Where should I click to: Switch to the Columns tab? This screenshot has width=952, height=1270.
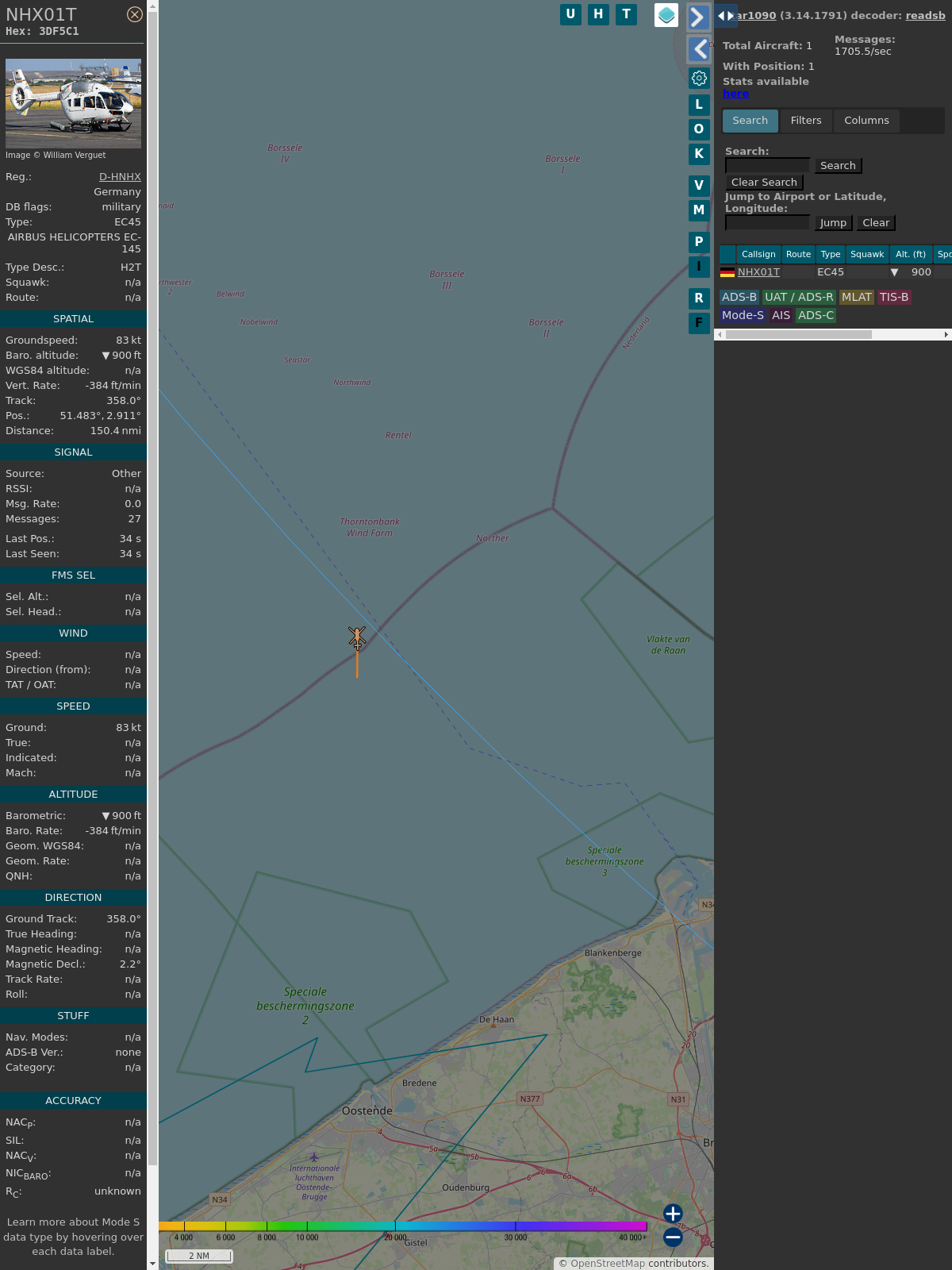[x=866, y=121]
